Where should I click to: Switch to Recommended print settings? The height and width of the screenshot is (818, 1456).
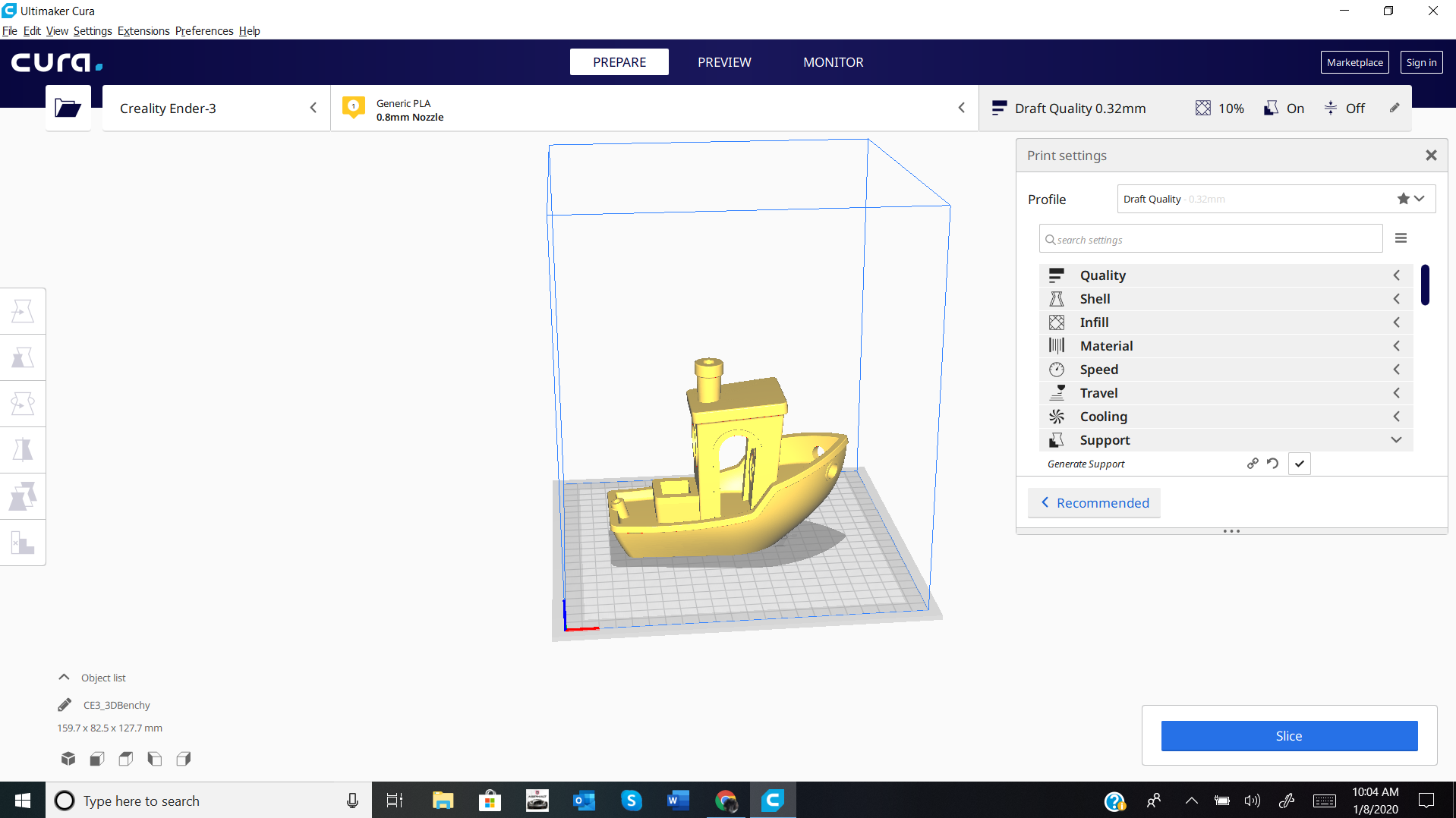(1094, 502)
